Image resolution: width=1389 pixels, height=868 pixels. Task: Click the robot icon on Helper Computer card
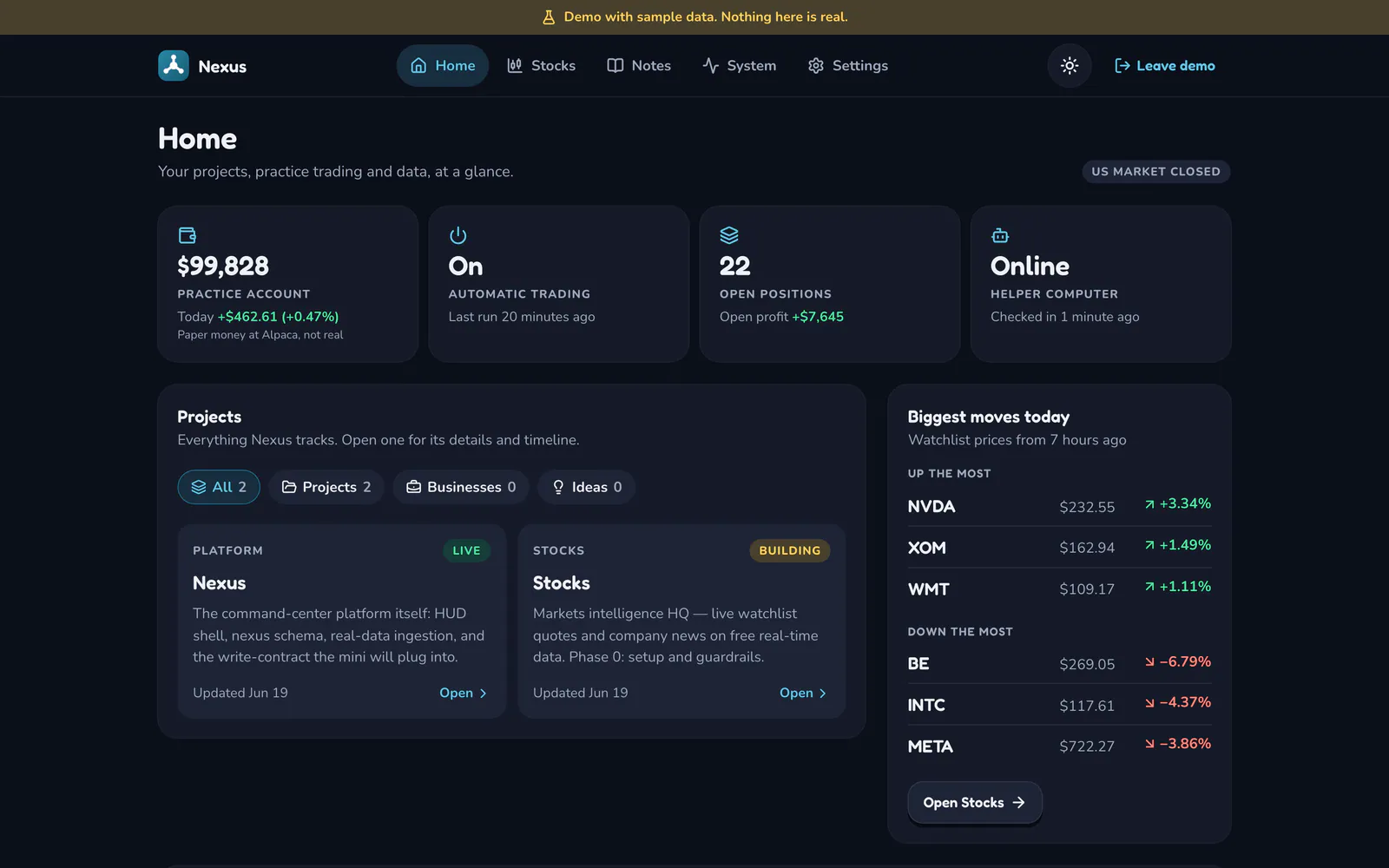point(1000,235)
